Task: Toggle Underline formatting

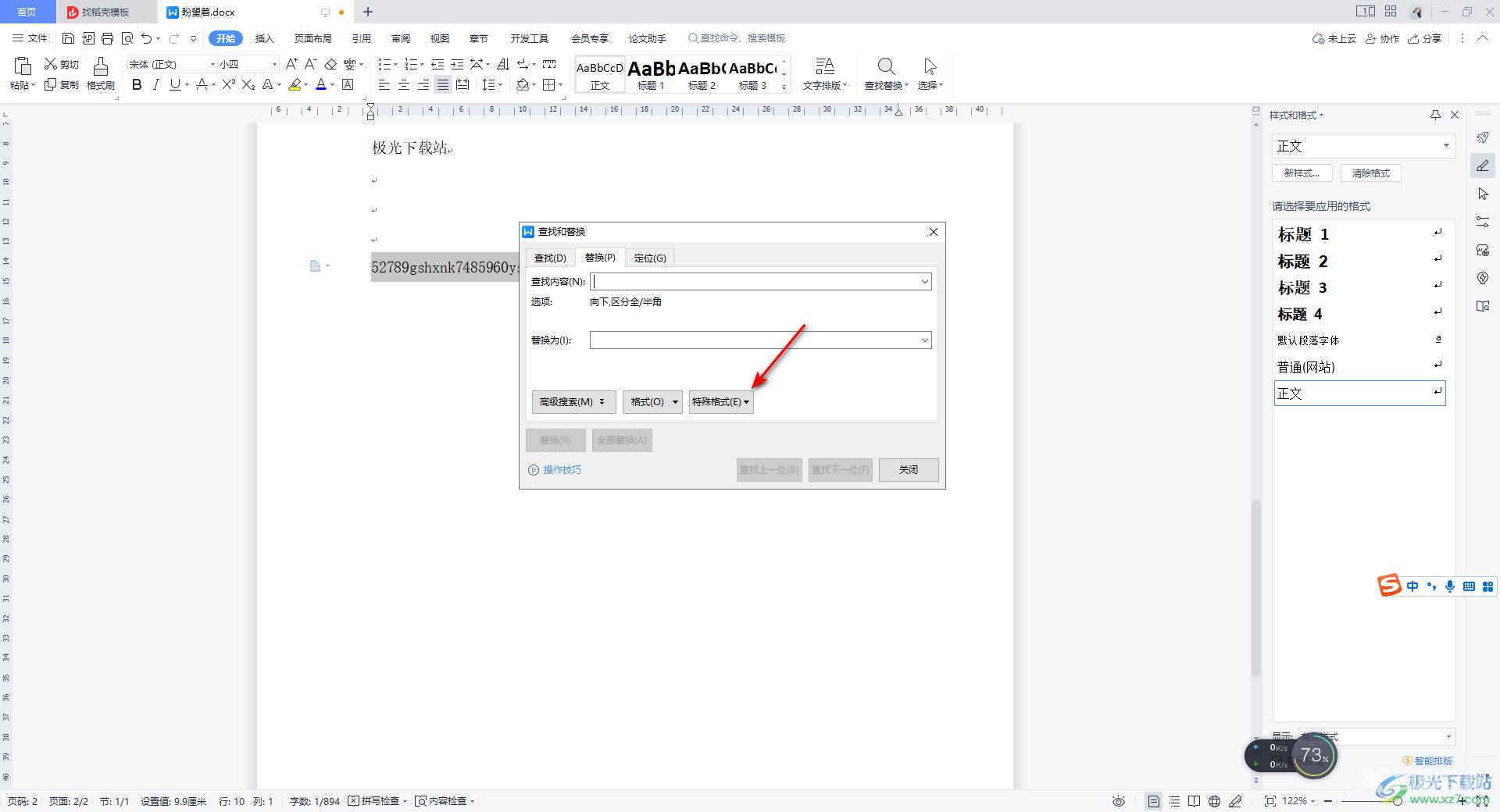Action: [x=174, y=84]
